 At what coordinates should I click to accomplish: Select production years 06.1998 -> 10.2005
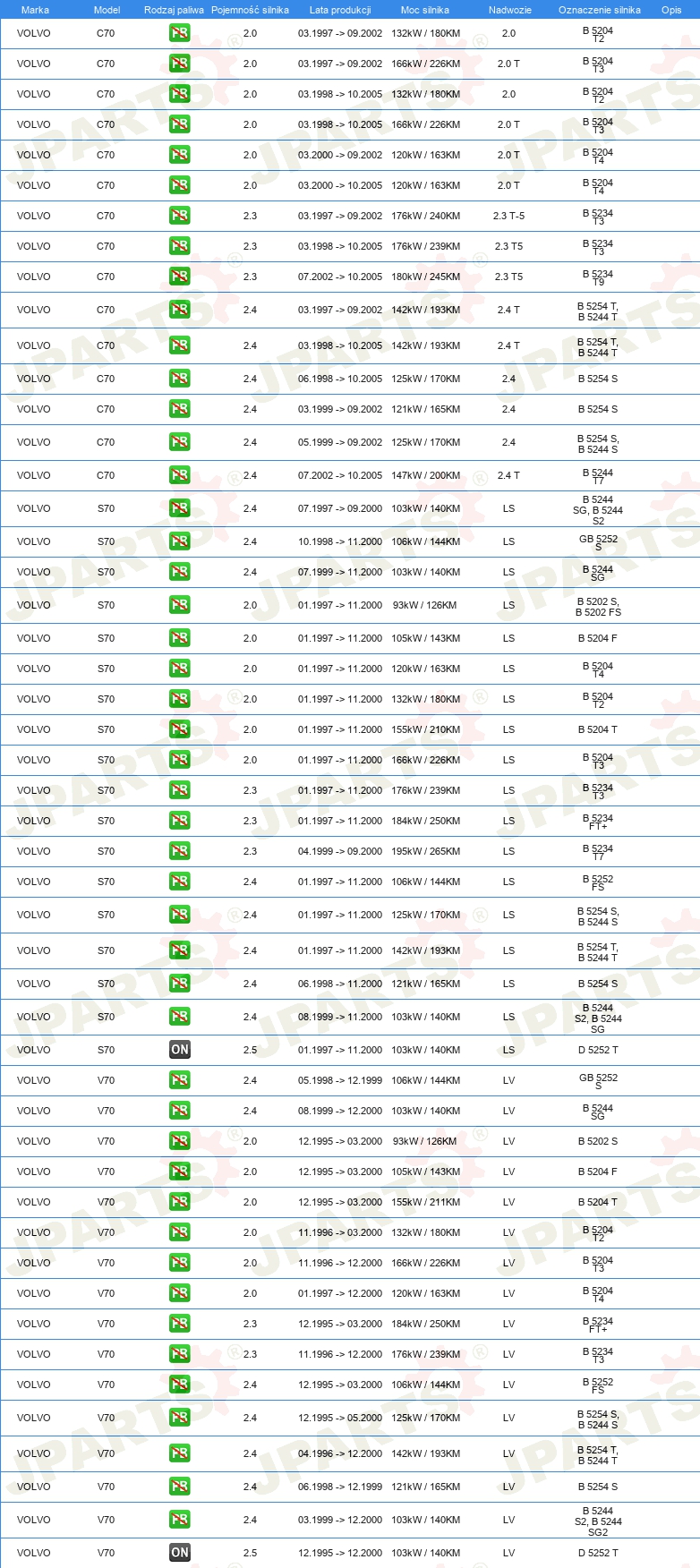click(x=340, y=379)
